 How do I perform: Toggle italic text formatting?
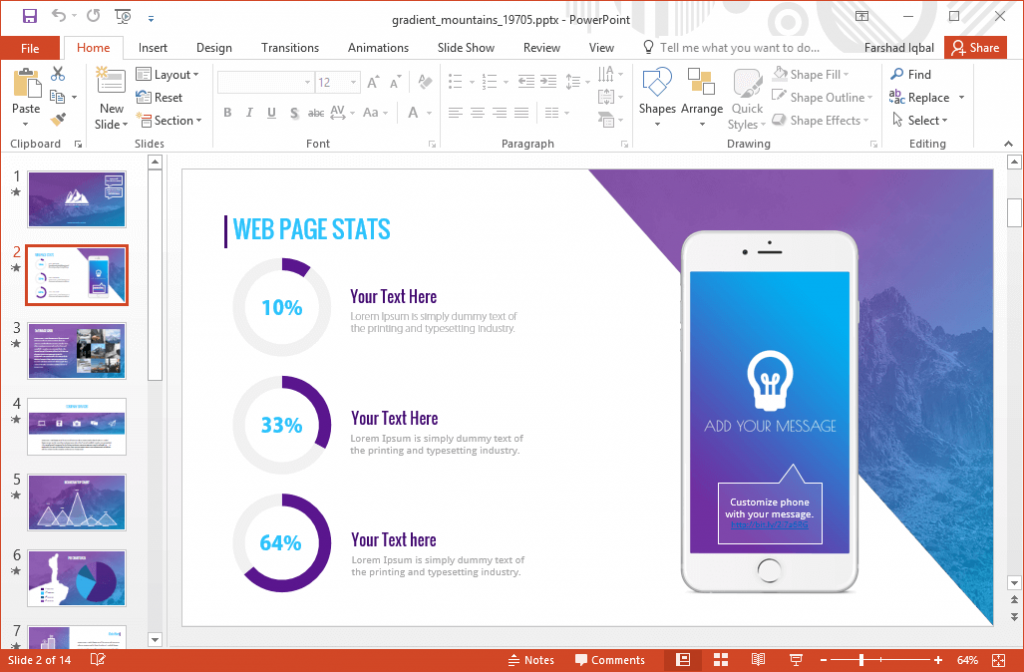tap(248, 111)
